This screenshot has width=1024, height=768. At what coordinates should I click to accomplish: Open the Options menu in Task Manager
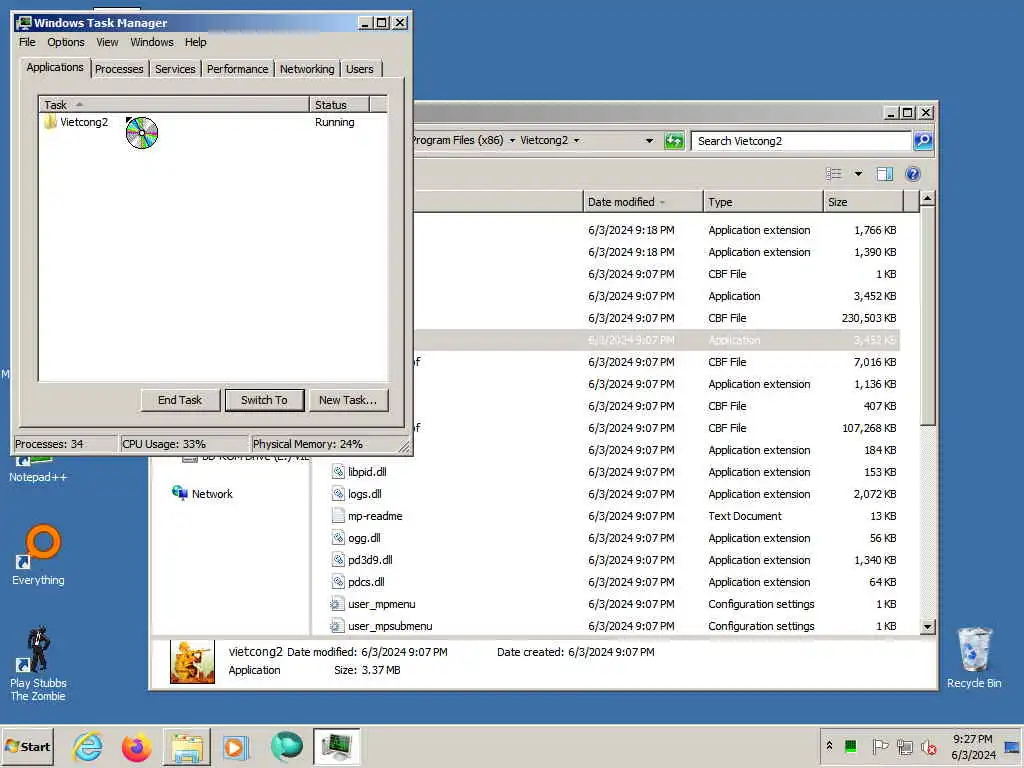coord(66,42)
